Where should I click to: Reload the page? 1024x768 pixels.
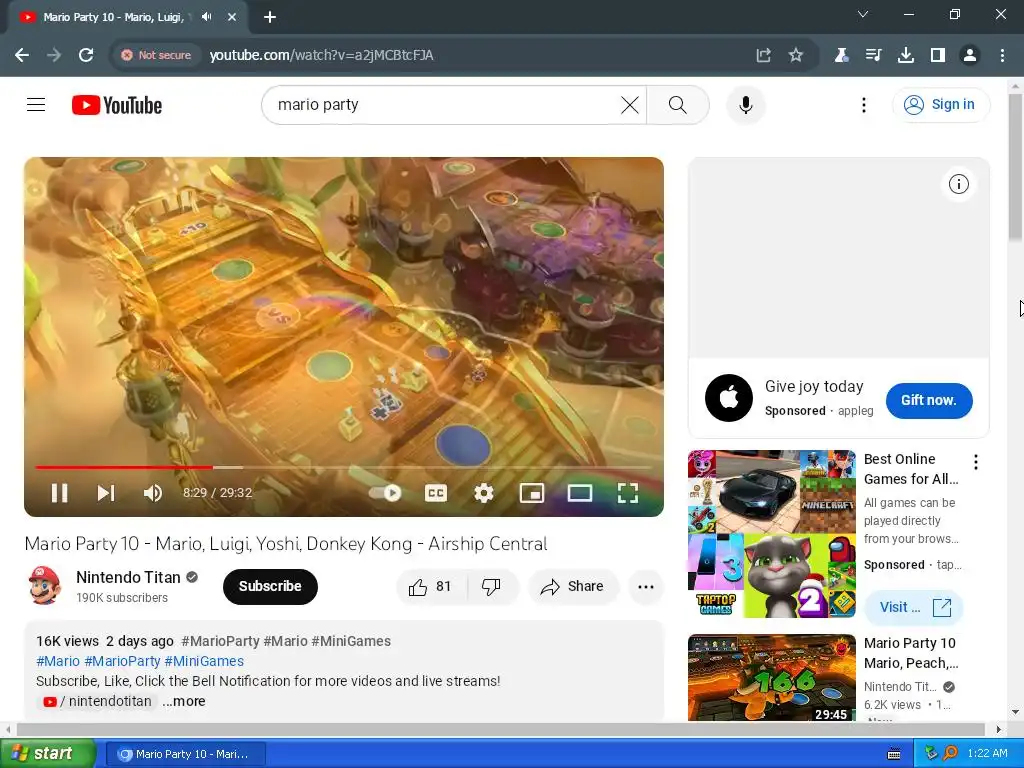click(86, 55)
